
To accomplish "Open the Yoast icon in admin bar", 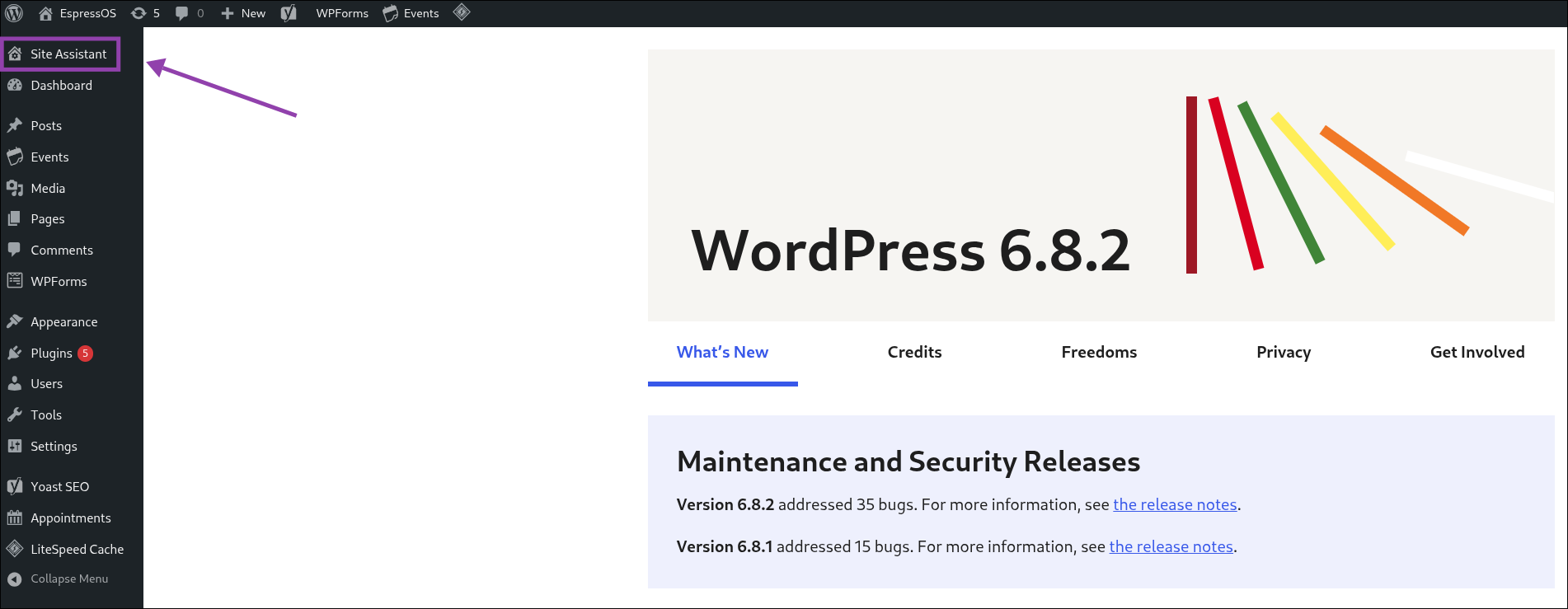I will coord(289,13).
